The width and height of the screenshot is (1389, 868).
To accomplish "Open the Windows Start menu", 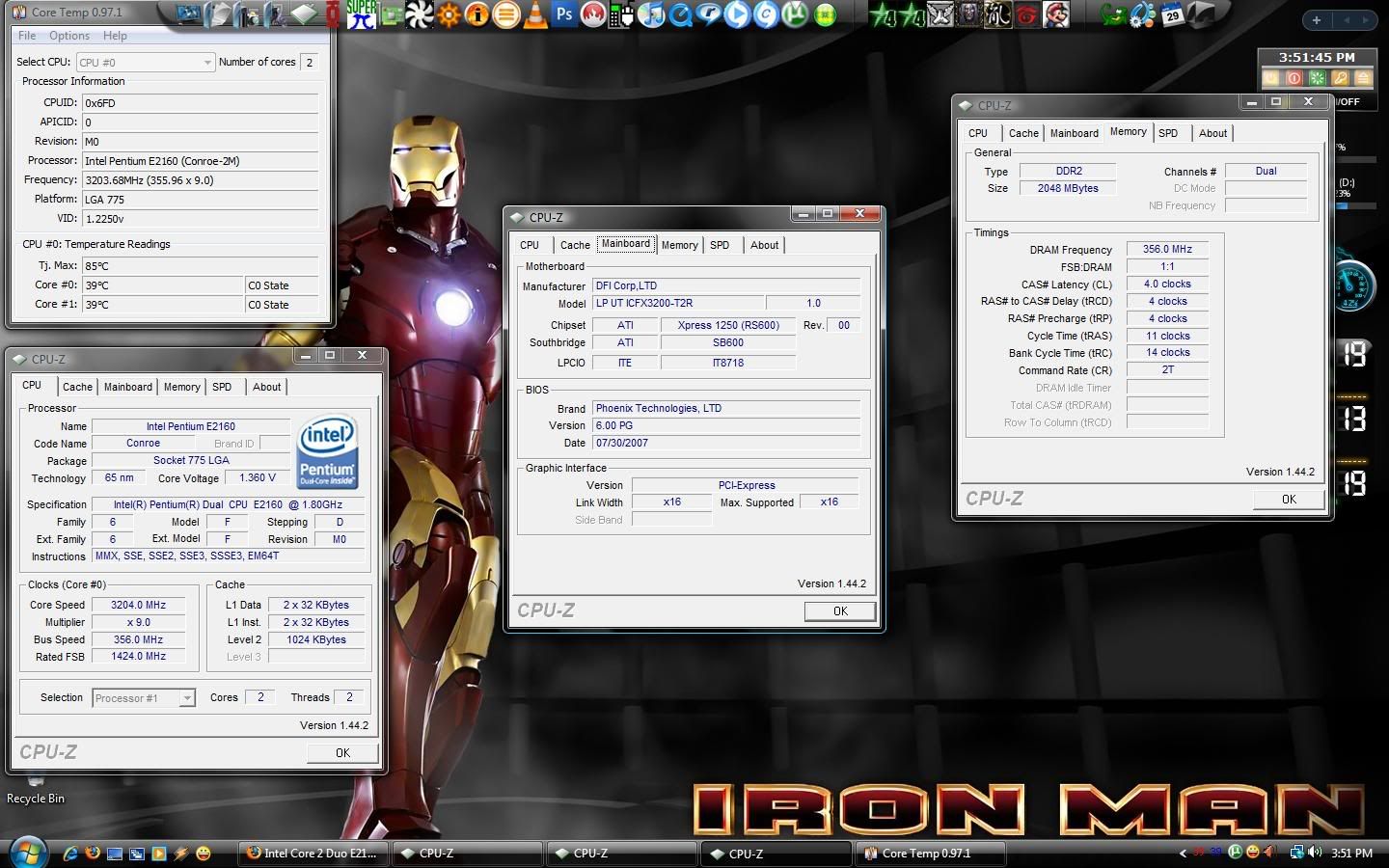I will [29, 853].
